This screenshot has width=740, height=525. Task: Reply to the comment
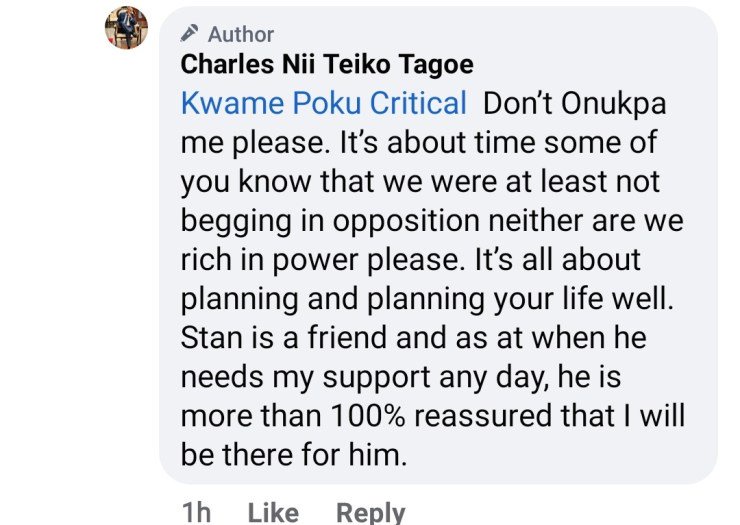(370, 512)
